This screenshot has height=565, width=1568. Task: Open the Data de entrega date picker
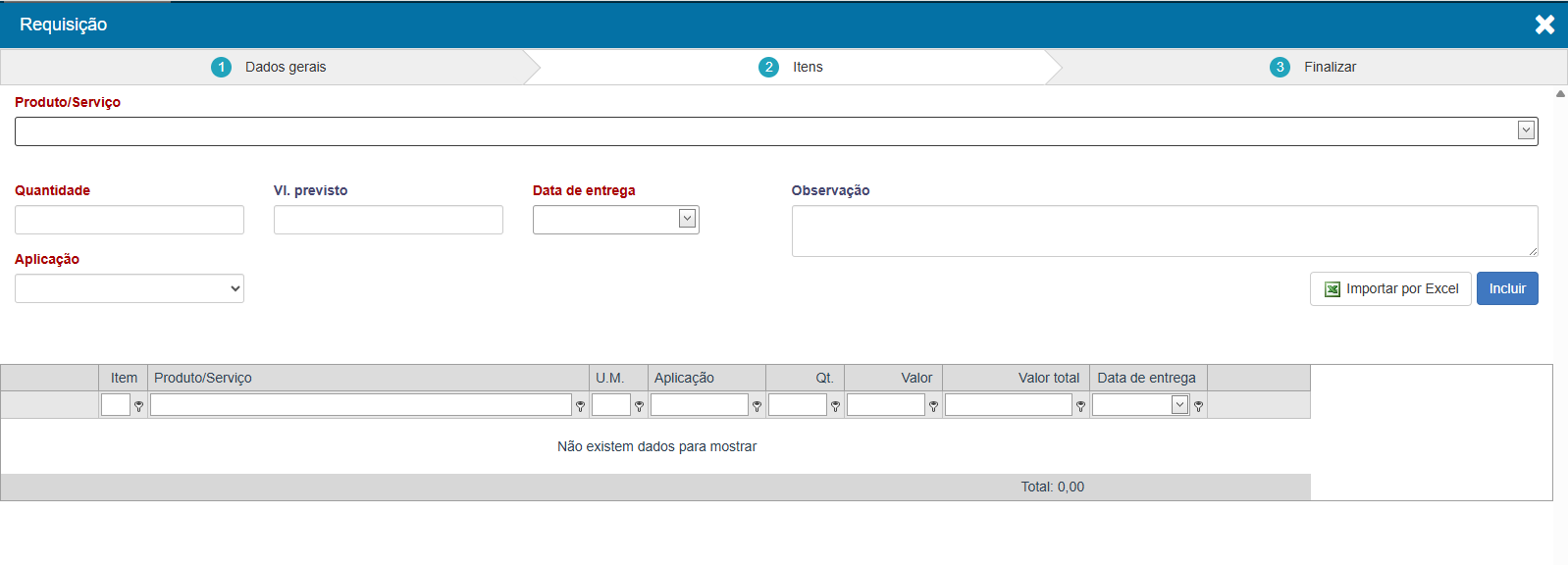[x=687, y=219]
